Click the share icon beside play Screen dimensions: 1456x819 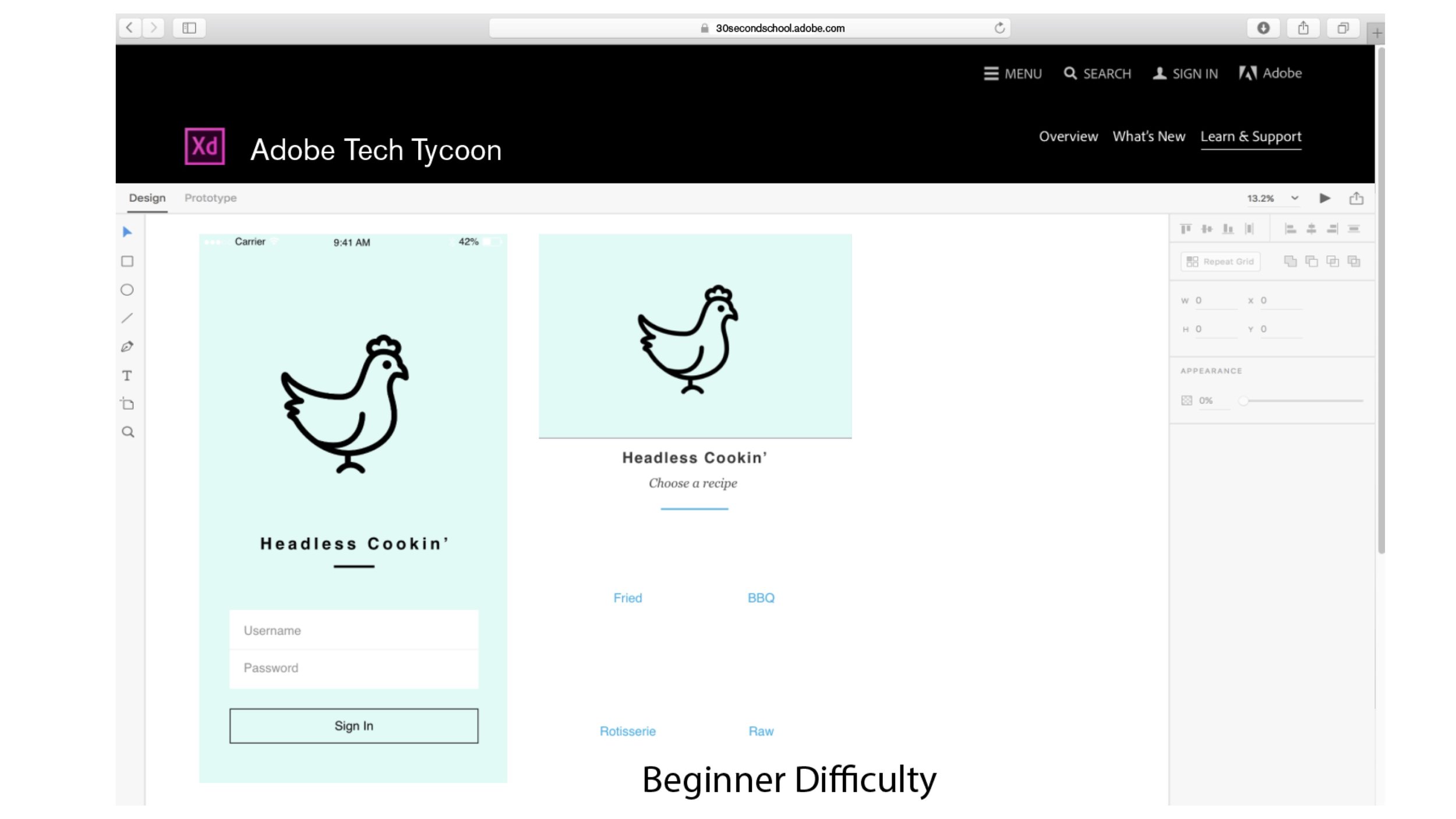(1356, 199)
